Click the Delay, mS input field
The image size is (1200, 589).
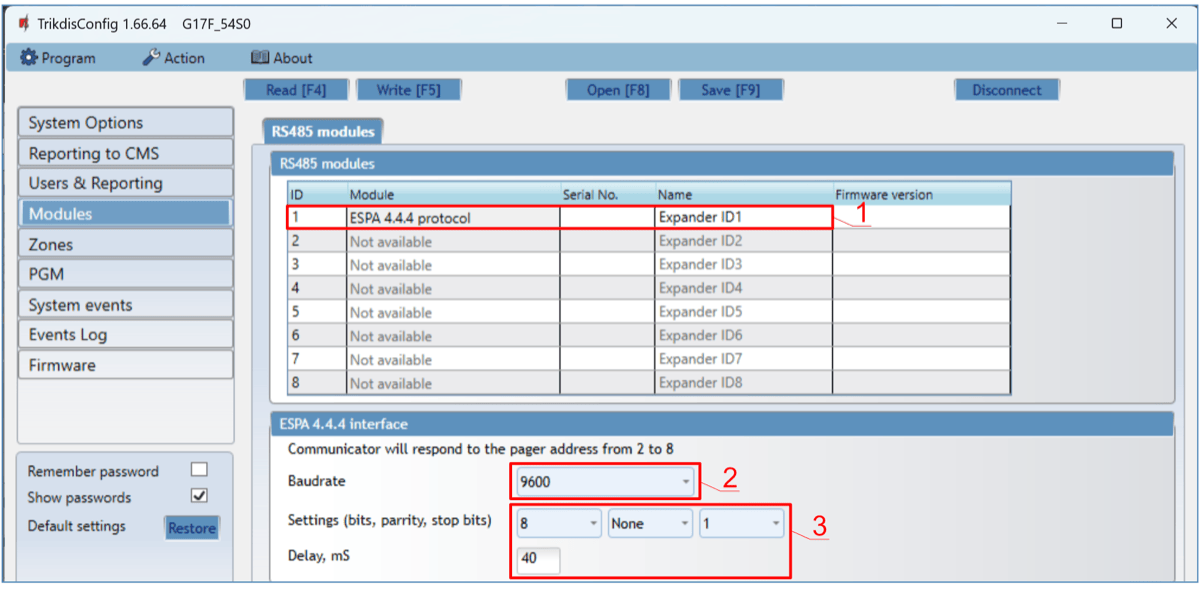point(538,559)
